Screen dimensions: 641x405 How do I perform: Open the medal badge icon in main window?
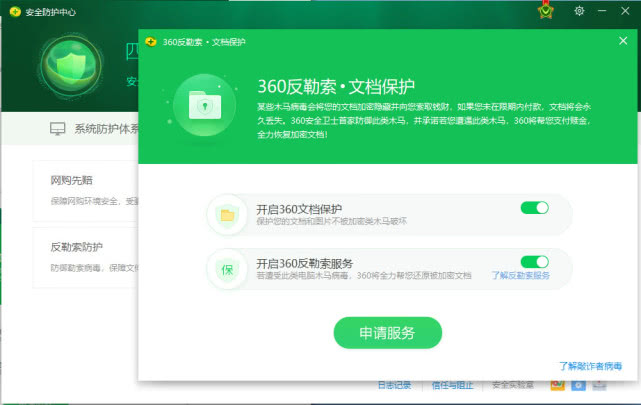tap(545, 11)
